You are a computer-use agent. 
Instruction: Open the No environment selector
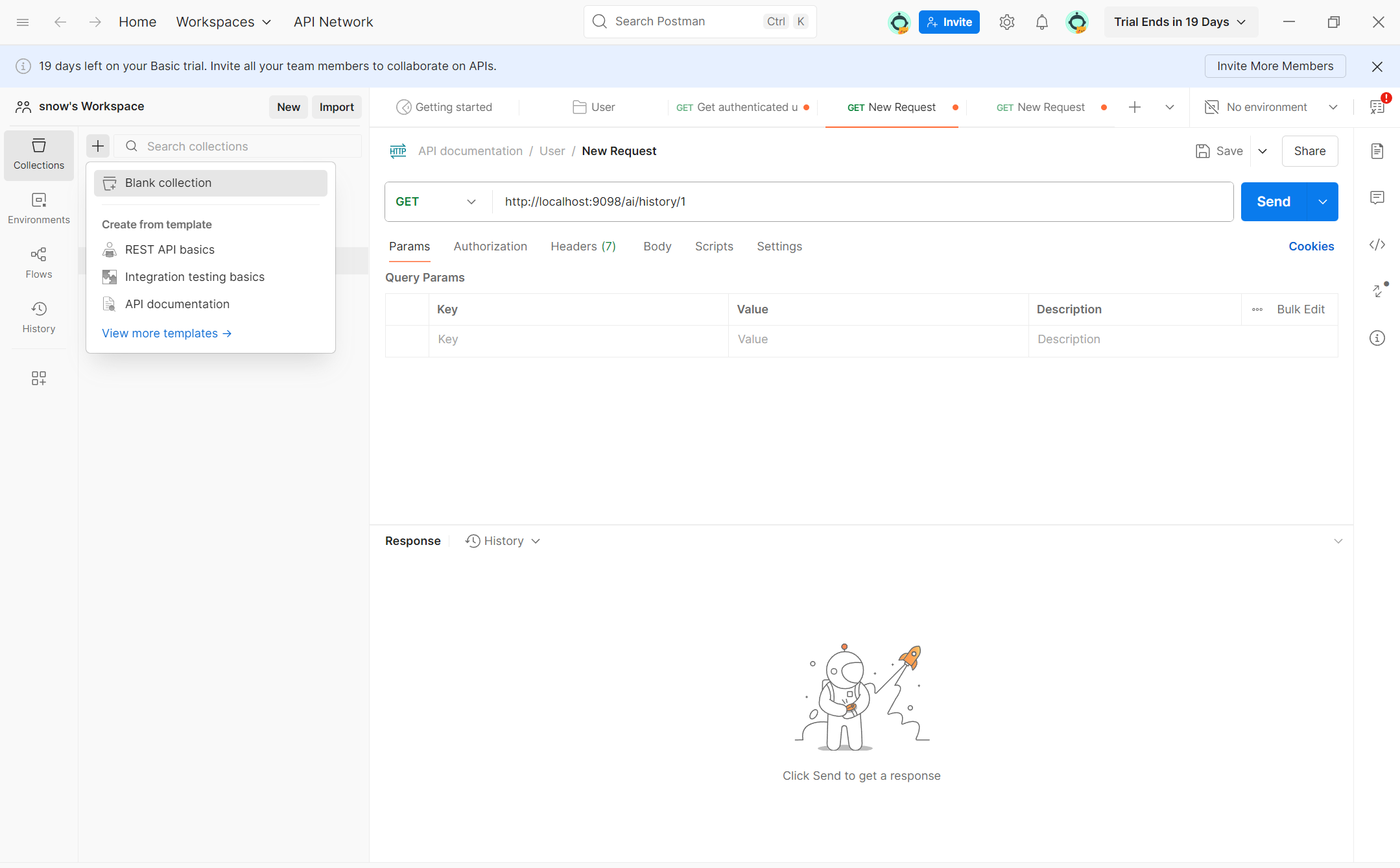[x=1271, y=107]
